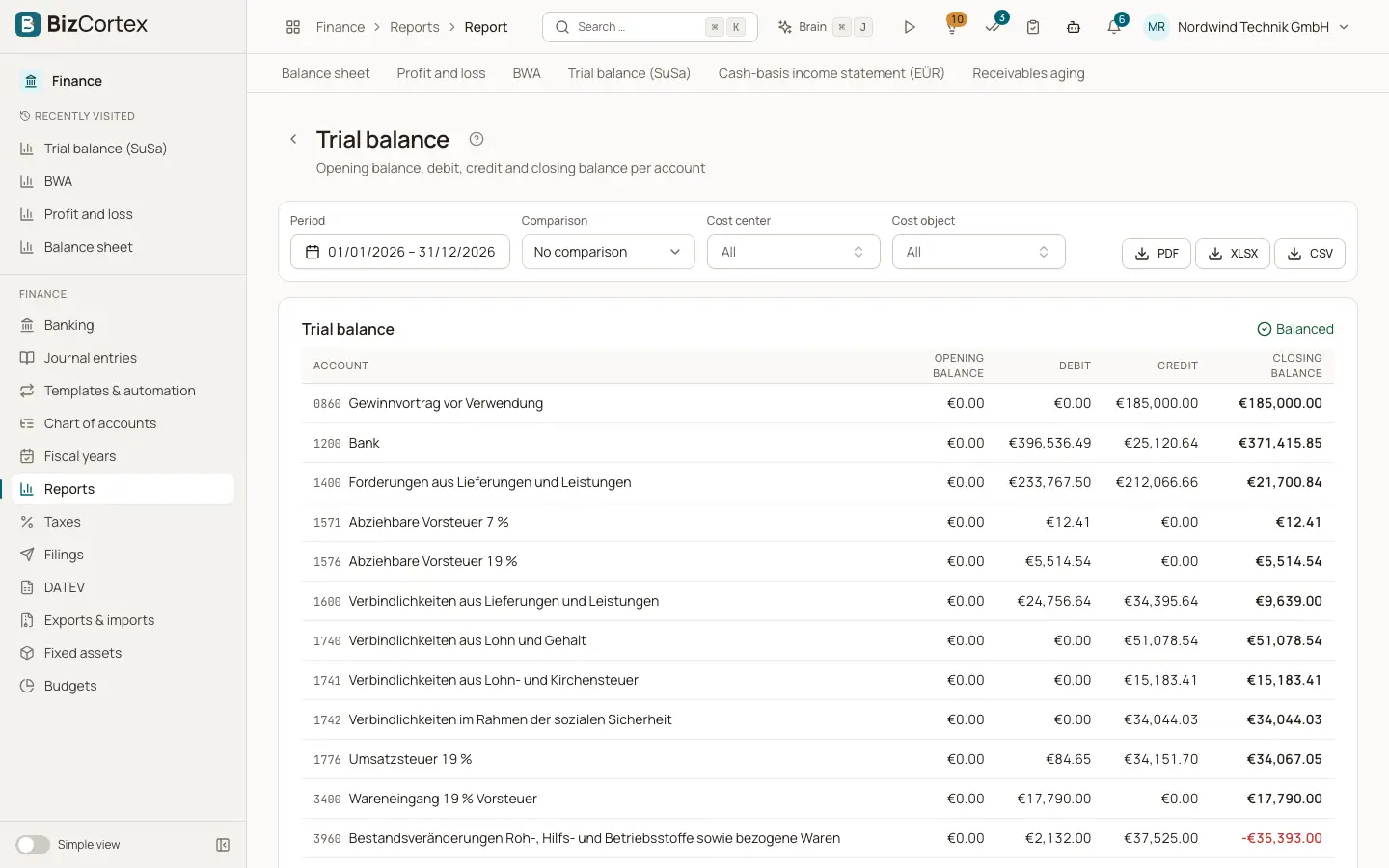This screenshot has height=868, width=1389.
Task: Expand the Cost center selector
Action: coord(793,252)
